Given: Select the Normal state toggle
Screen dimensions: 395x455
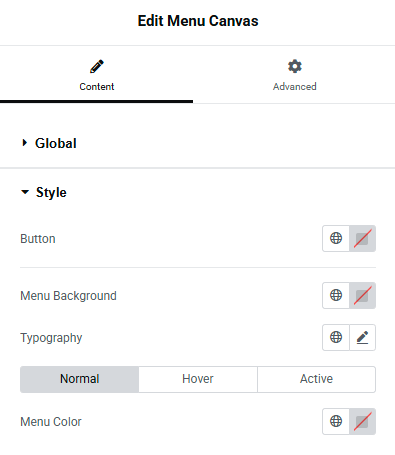Looking at the screenshot, I should coord(79,379).
